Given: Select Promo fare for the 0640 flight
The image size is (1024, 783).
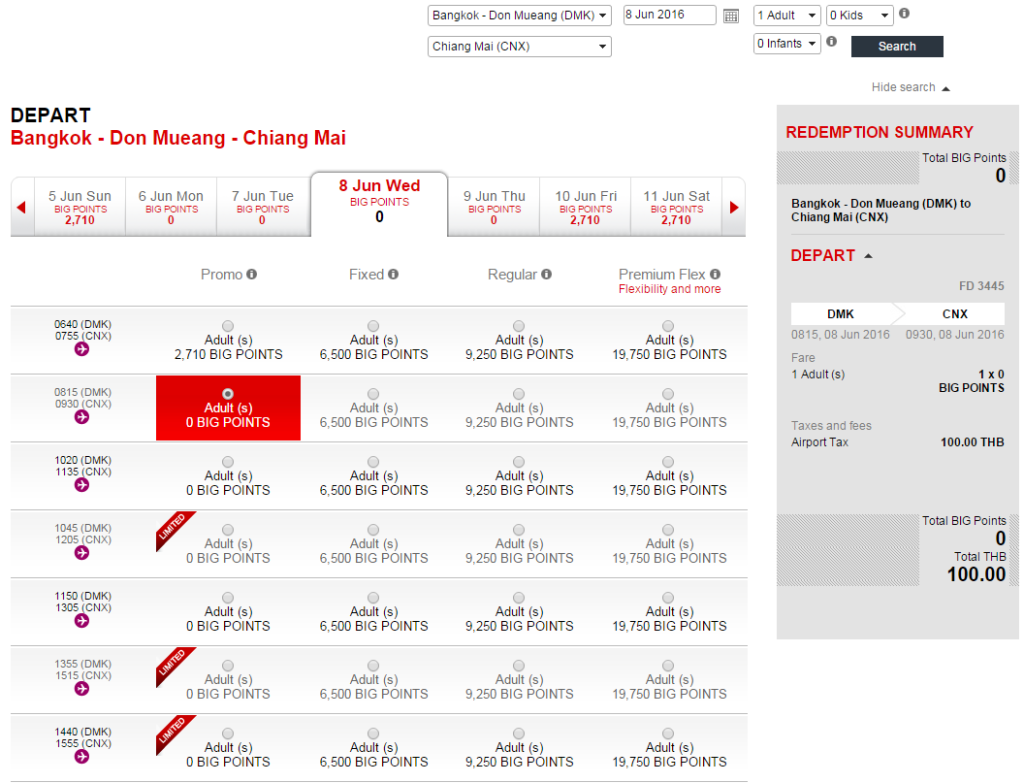Looking at the screenshot, I should tap(228, 326).
